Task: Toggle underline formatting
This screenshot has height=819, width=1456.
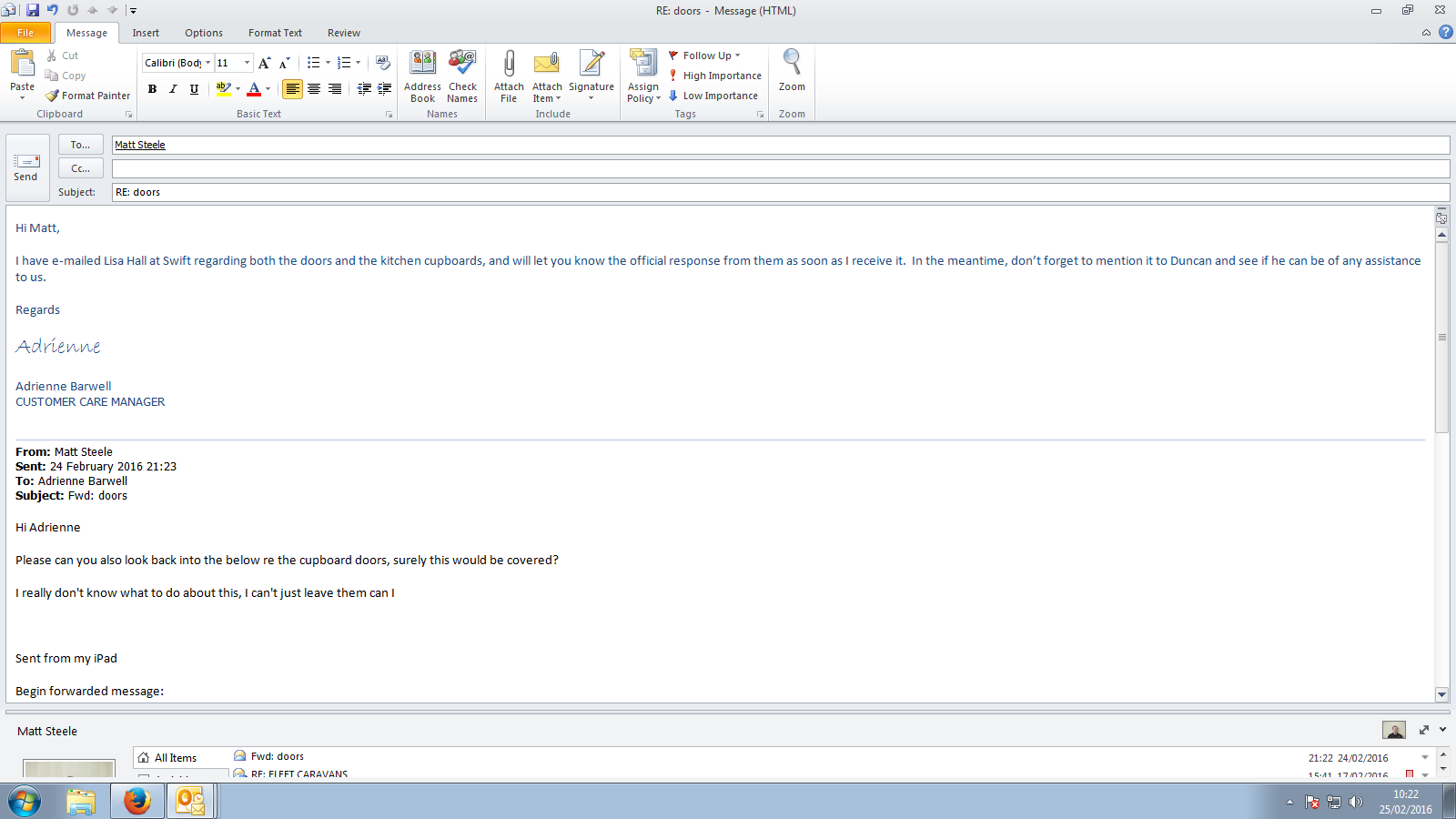Action: 194,88
